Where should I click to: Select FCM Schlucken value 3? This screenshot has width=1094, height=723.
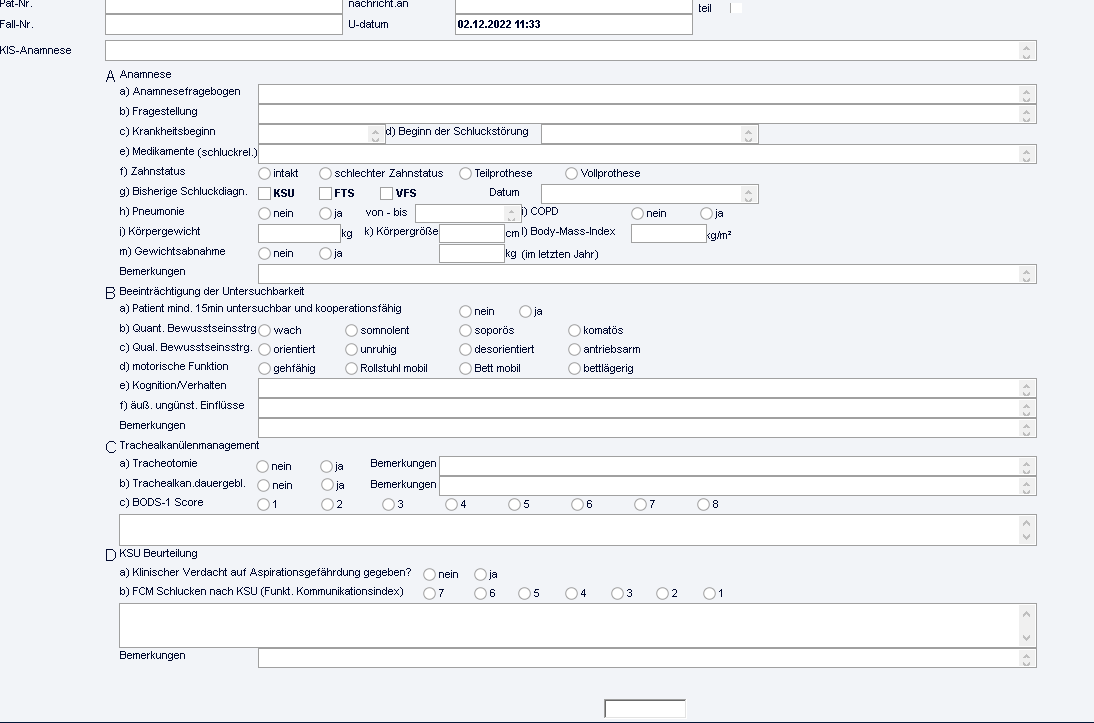click(617, 593)
